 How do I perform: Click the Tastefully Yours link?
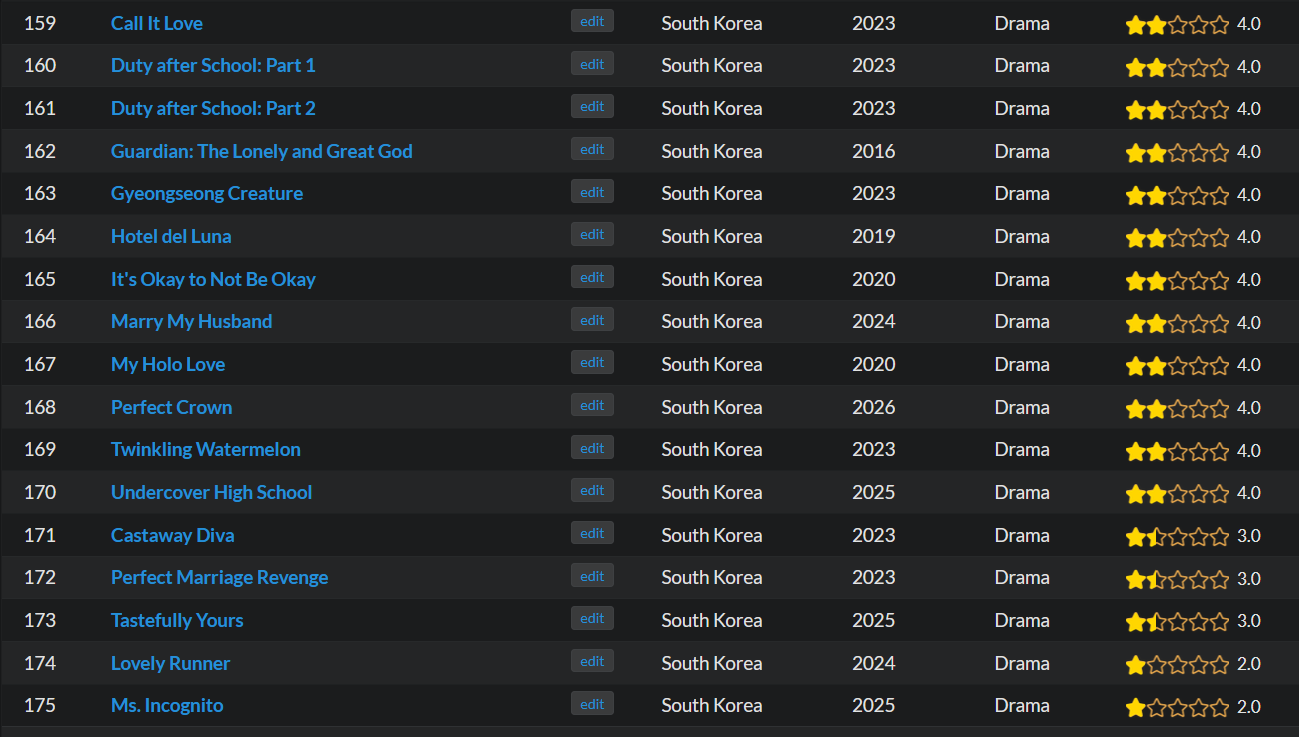(177, 620)
